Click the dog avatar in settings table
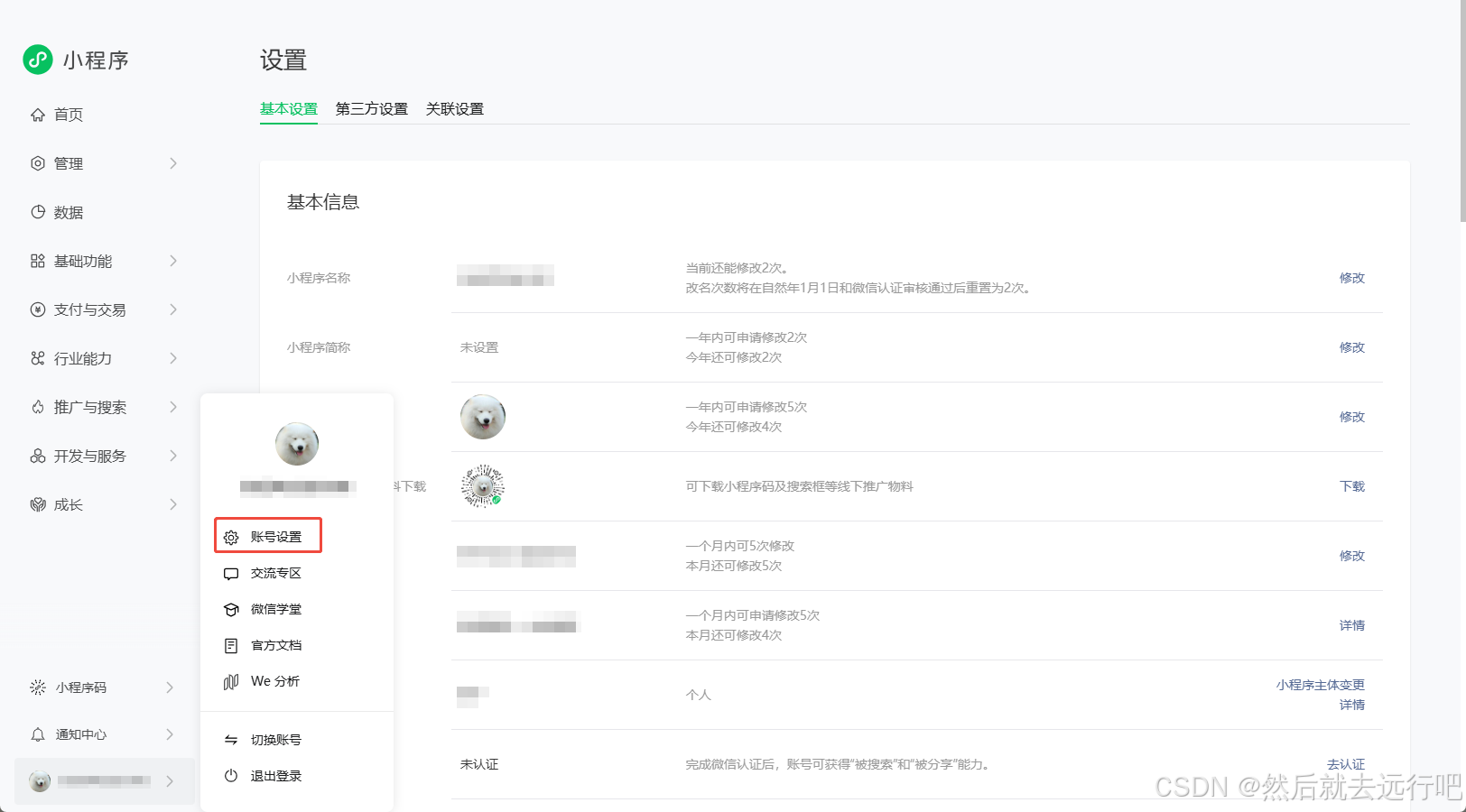Viewport: 1466px width, 812px height. coord(483,417)
